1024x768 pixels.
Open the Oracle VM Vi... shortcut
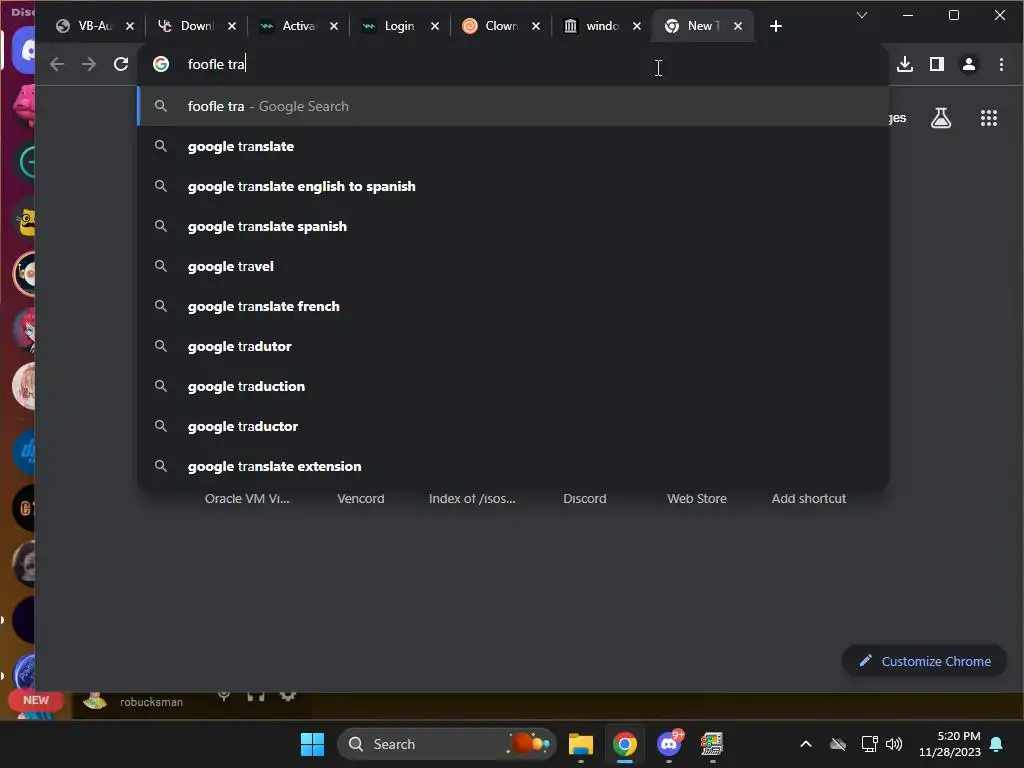[247, 498]
